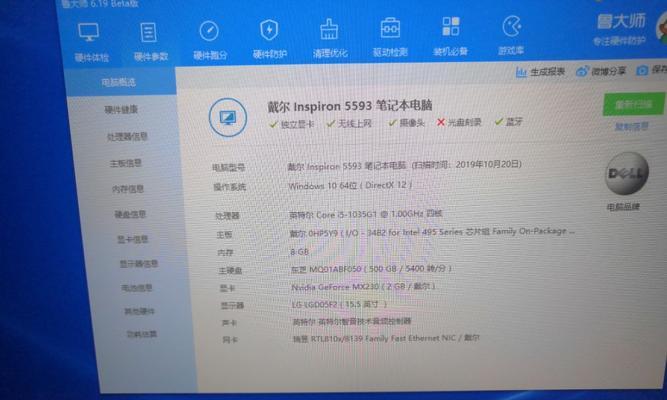Click the 电脑品牌 label under Dell logo

coord(623,207)
